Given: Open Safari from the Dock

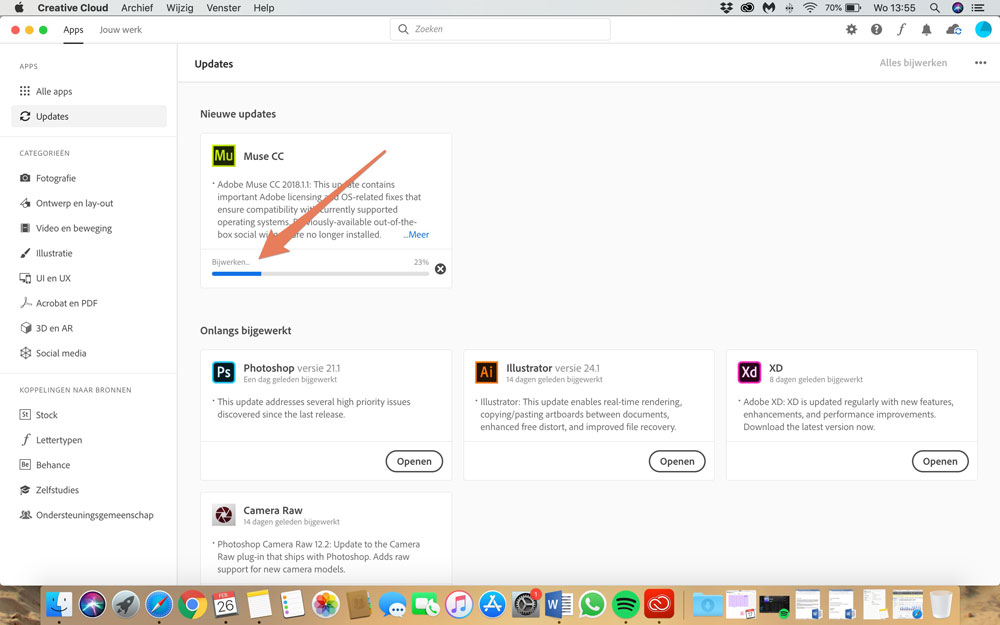Looking at the screenshot, I should pyautogui.click(x=159, y=603).
